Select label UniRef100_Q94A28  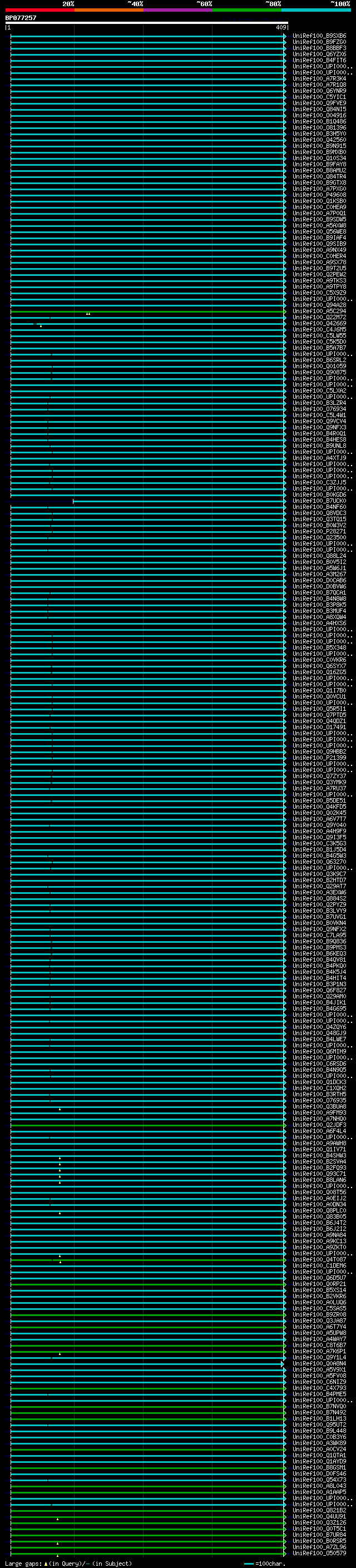pos(319,305)
